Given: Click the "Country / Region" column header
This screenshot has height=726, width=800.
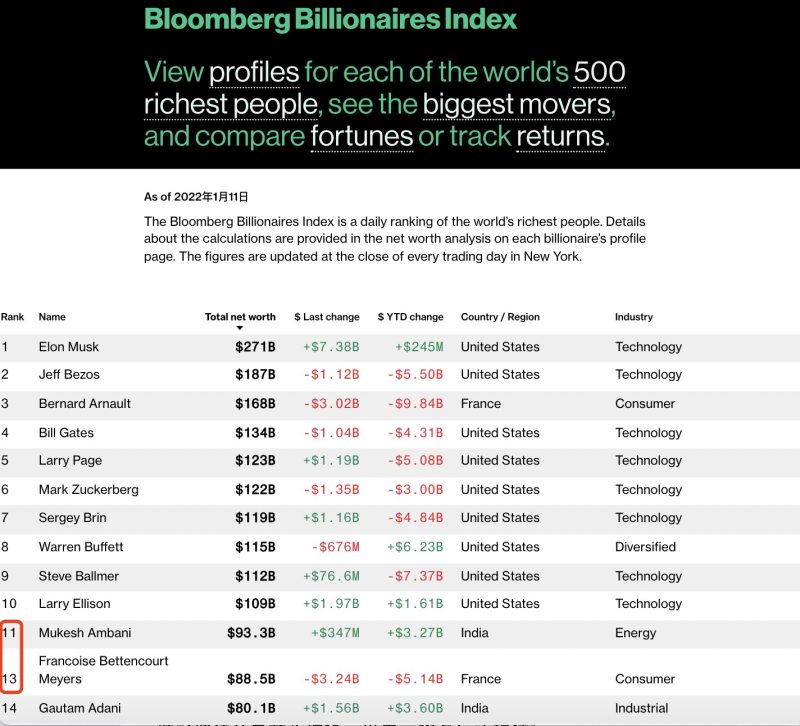Looking at the screenshot, I should click(500, 317).
